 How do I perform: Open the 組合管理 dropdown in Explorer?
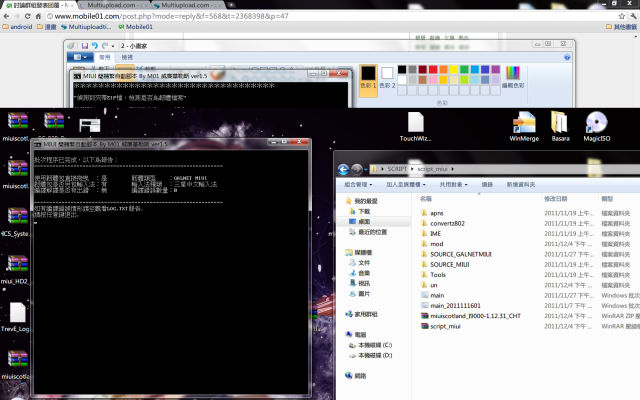coord(358,184)
